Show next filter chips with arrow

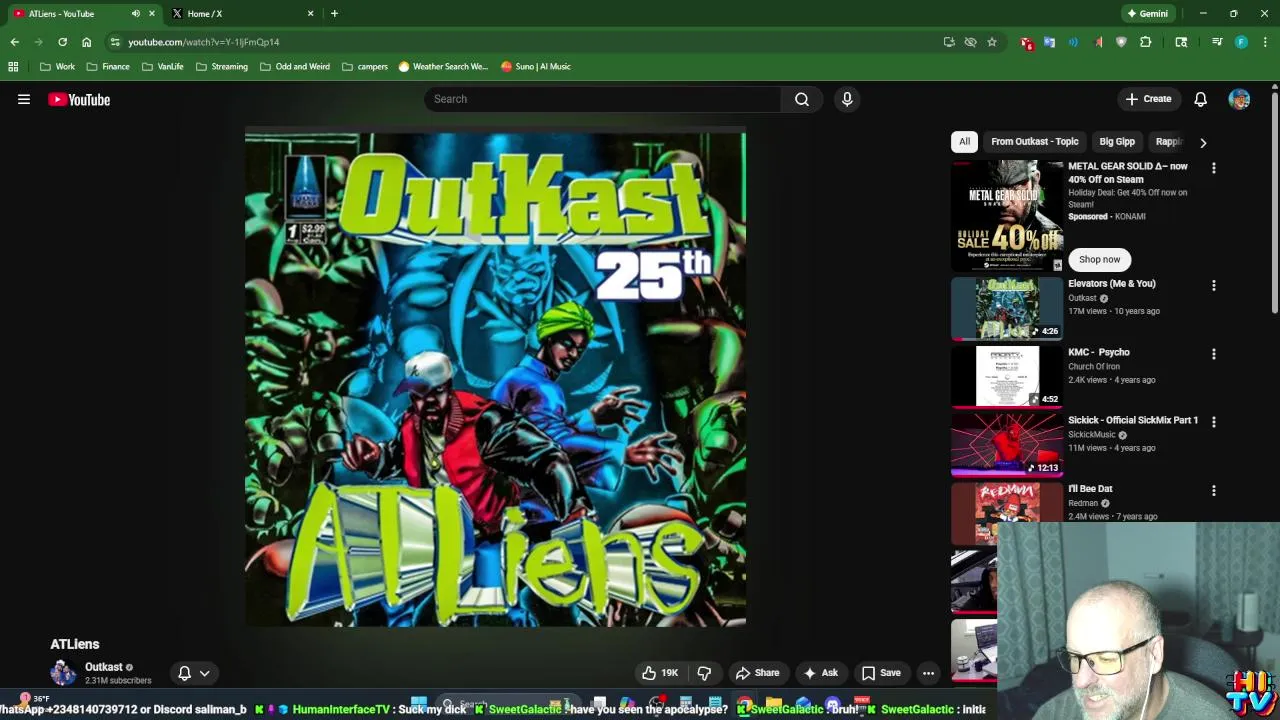(x=1203, y=142)
